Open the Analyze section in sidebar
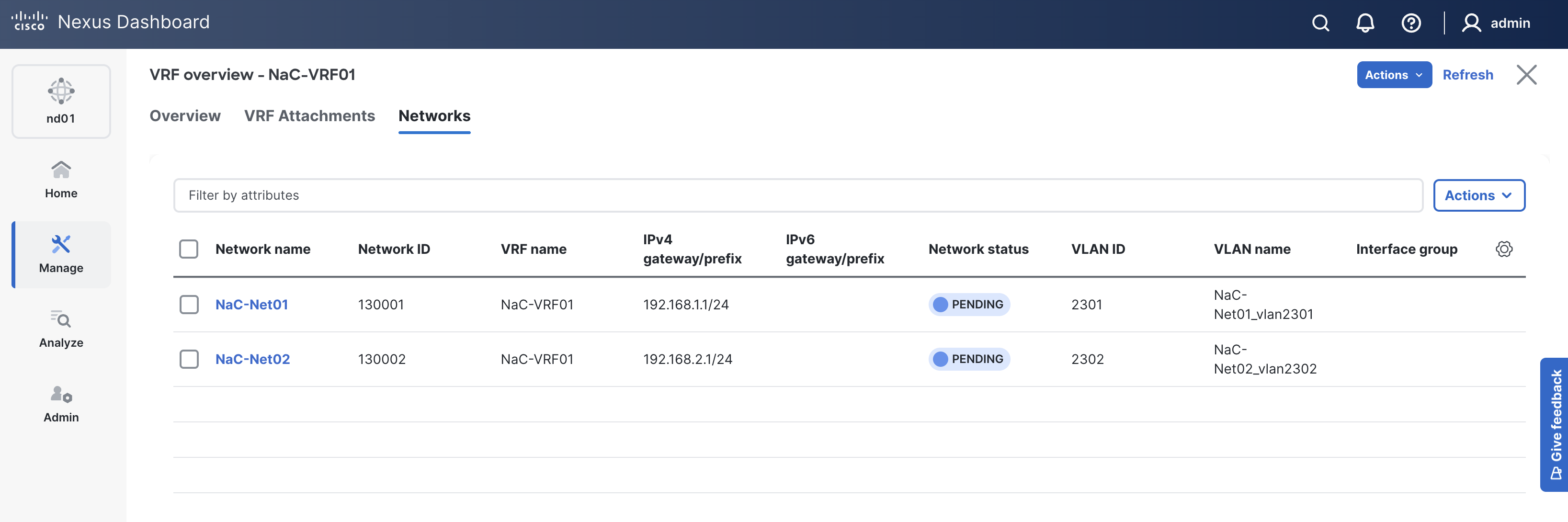The width and height of the screenshot is (1568, 522). click(x=61, y=329)
